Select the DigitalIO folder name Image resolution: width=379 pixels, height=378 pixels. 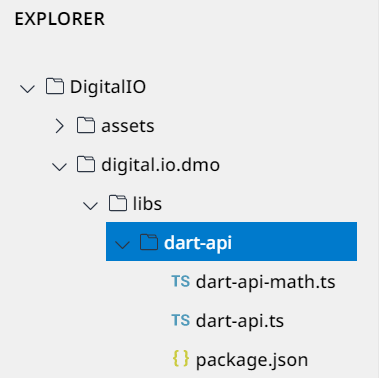click(x=108, y=87)
